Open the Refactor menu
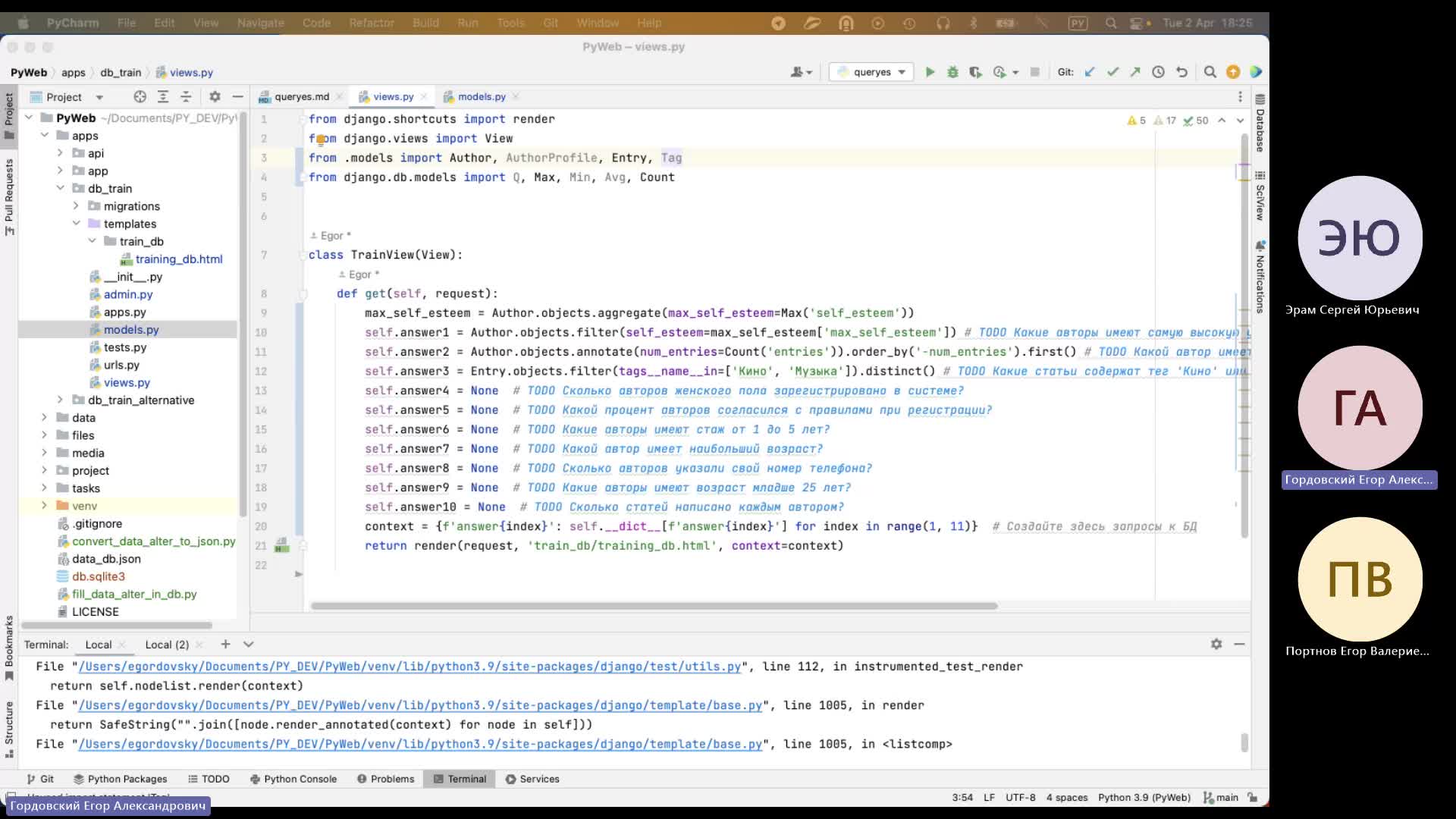1456x819 pixels. 372,23
